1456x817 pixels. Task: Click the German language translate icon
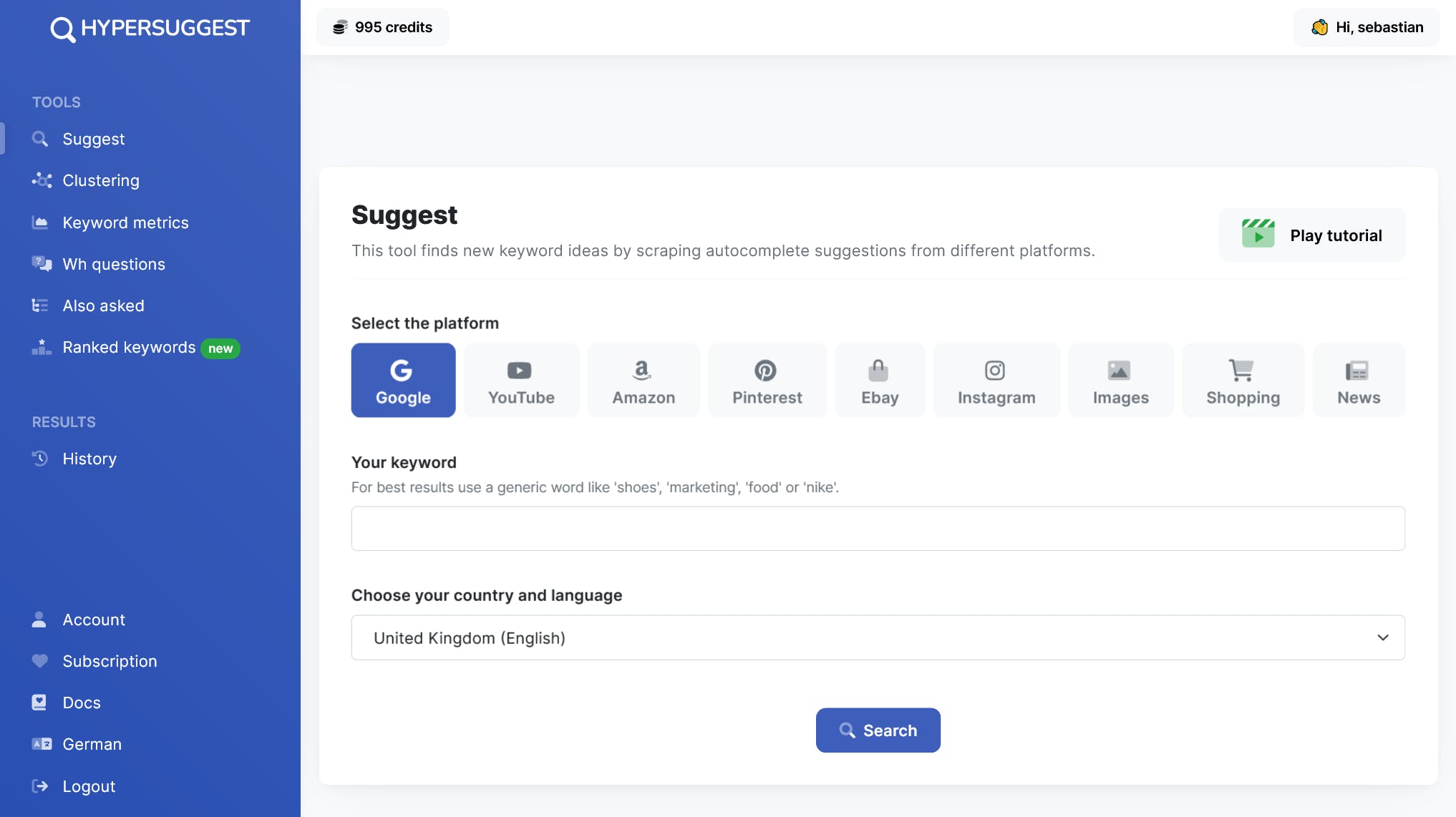pyautogui.click(x=42, y=744)
